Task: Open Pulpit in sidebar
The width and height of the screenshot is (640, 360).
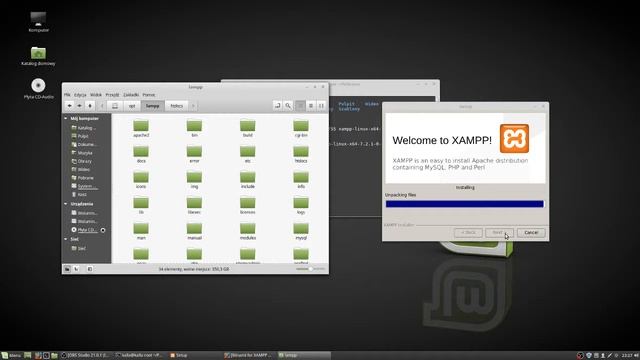Action: [x=80, y=136]
